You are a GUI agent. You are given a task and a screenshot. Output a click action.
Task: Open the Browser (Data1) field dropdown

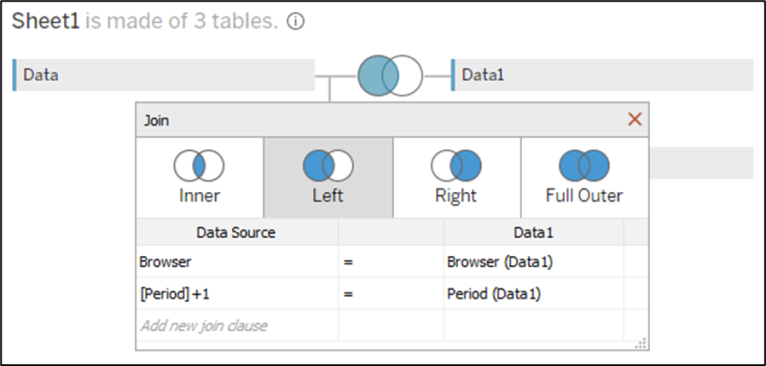pyautogui.click(x=533, y=262)
